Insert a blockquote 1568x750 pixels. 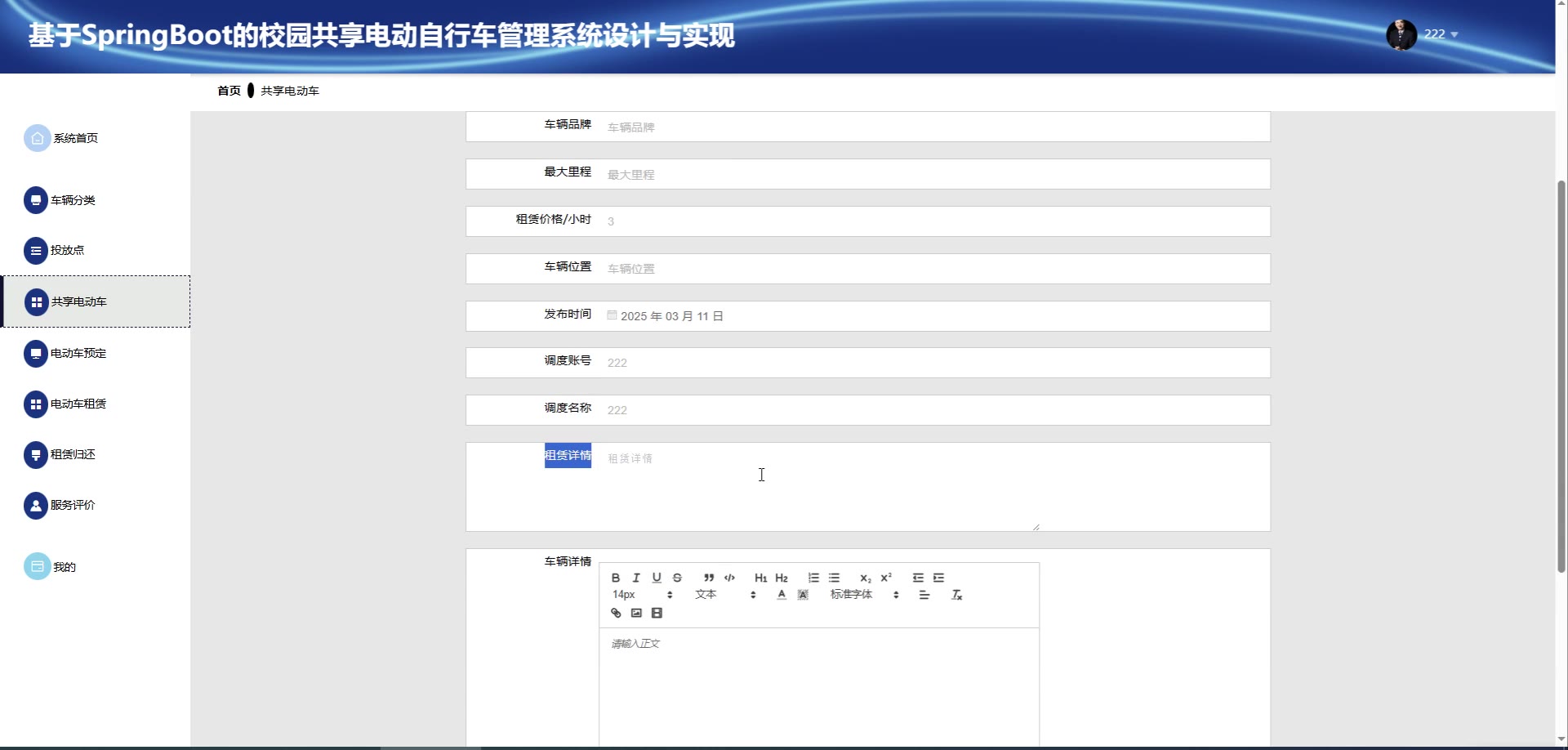click(709, 578)
